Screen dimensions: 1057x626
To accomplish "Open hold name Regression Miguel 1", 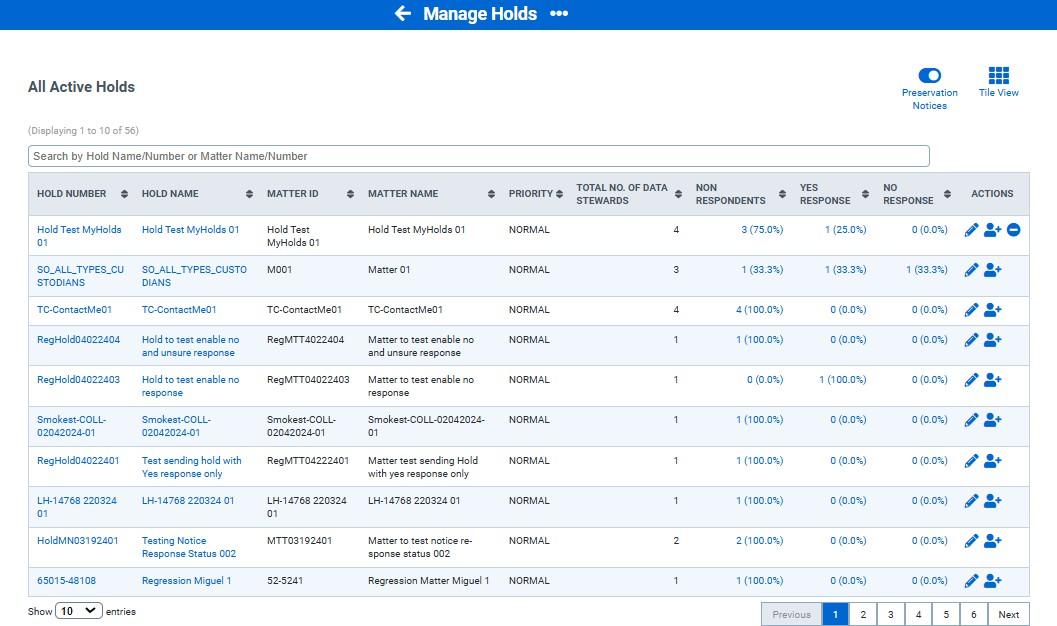I will click(186, 581).
